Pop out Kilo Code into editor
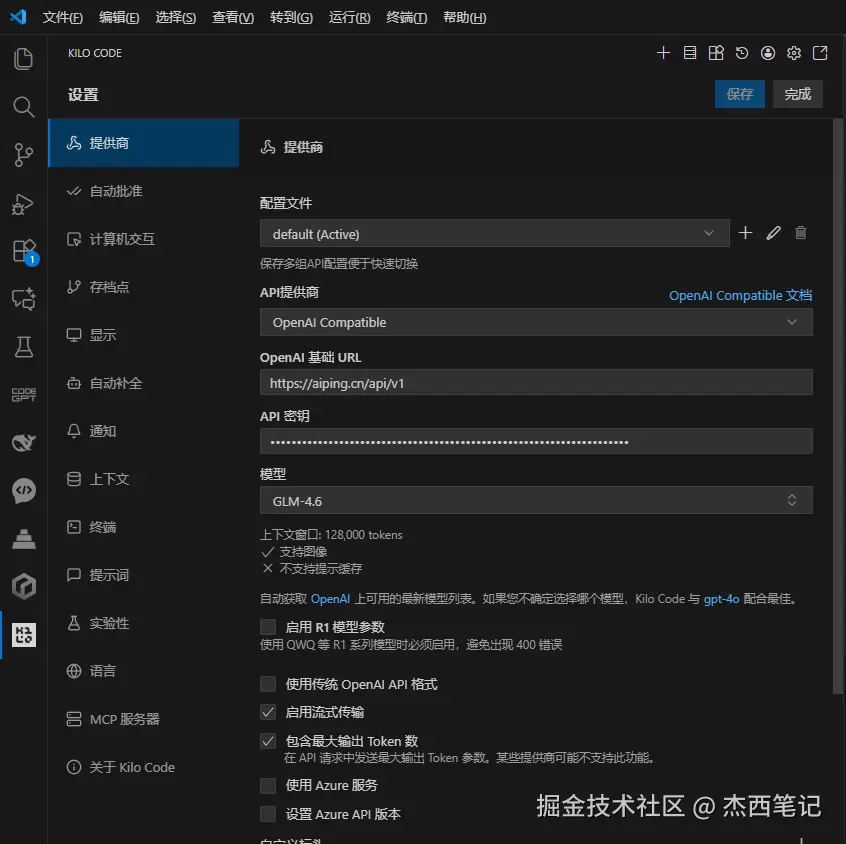Image resolution: width=846 pixels, height=844 pixels. click(x=820, y=53)
